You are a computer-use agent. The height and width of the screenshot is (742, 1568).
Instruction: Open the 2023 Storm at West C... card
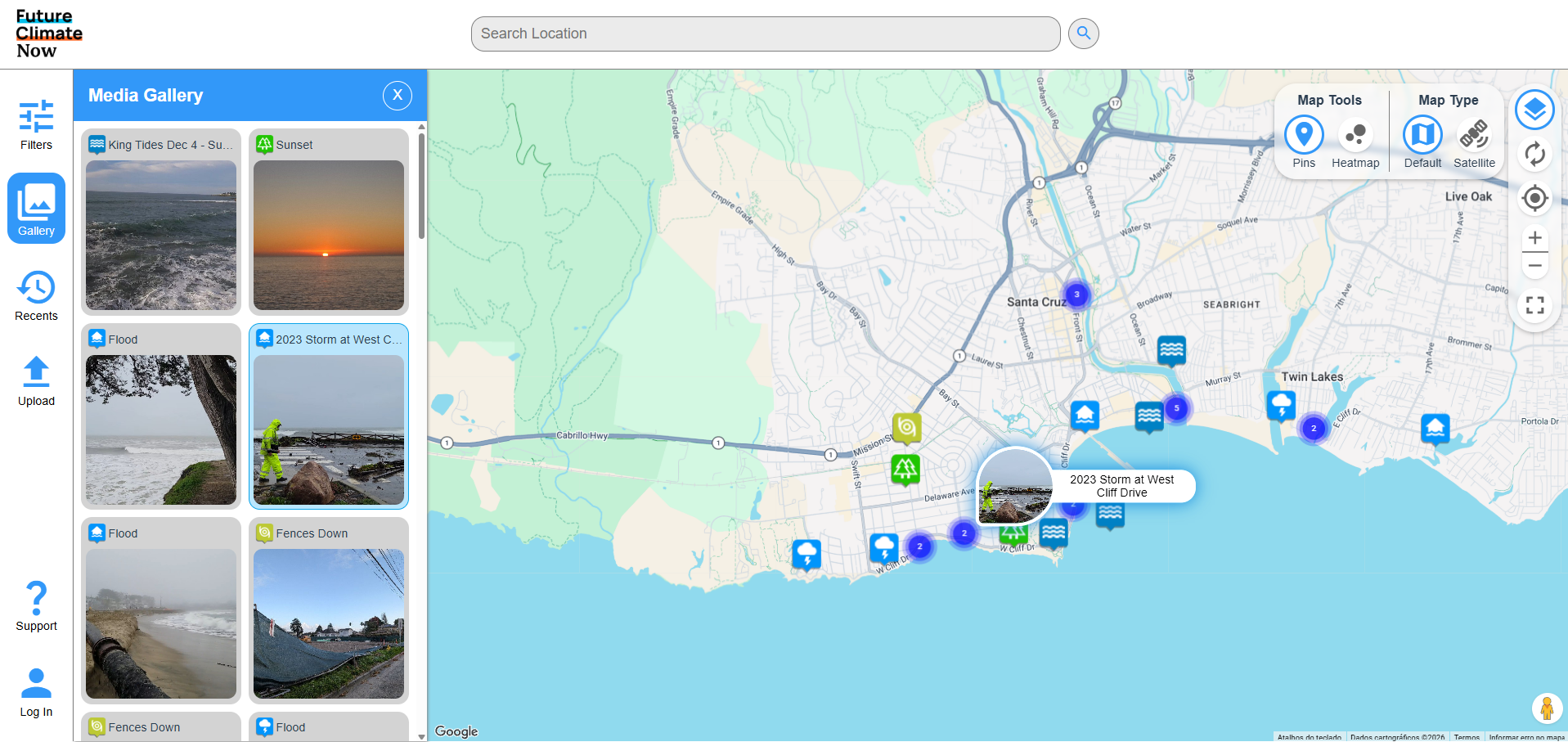pyautogui.click(x=328, y=416)
